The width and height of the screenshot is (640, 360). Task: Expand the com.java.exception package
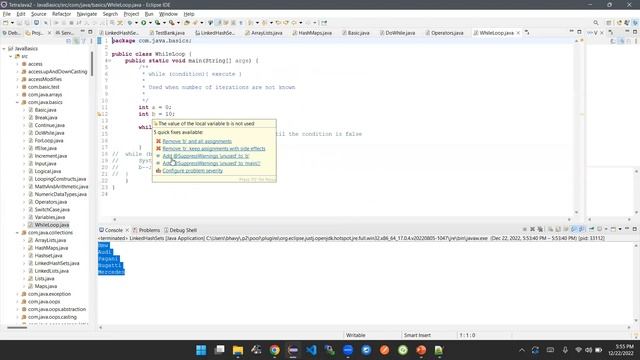tap(18, 294)
